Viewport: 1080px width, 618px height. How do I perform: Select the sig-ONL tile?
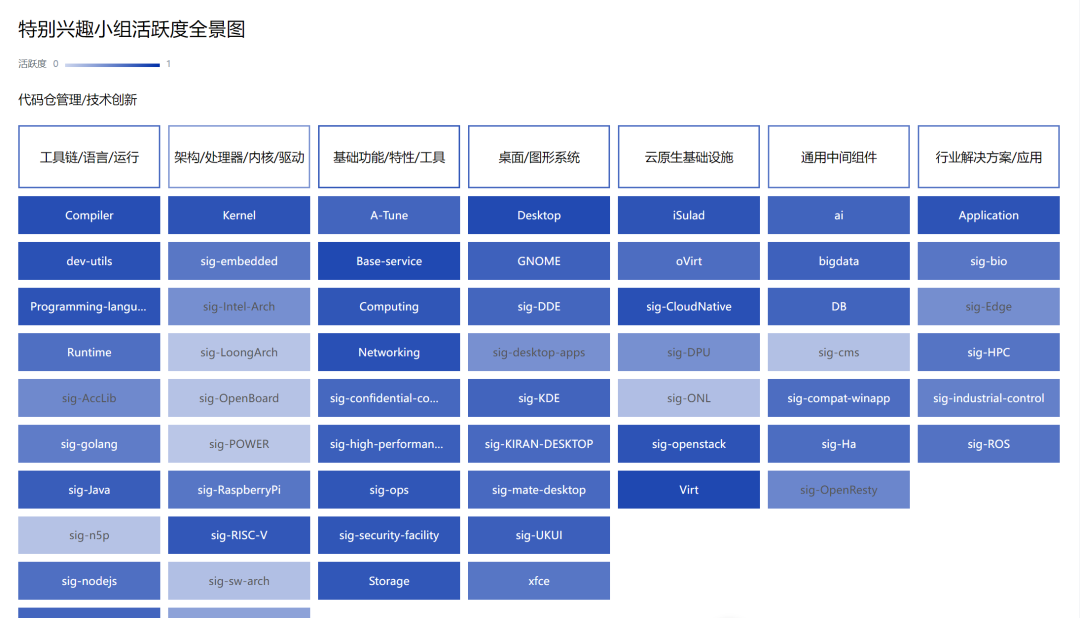click(x=689, y=398)
